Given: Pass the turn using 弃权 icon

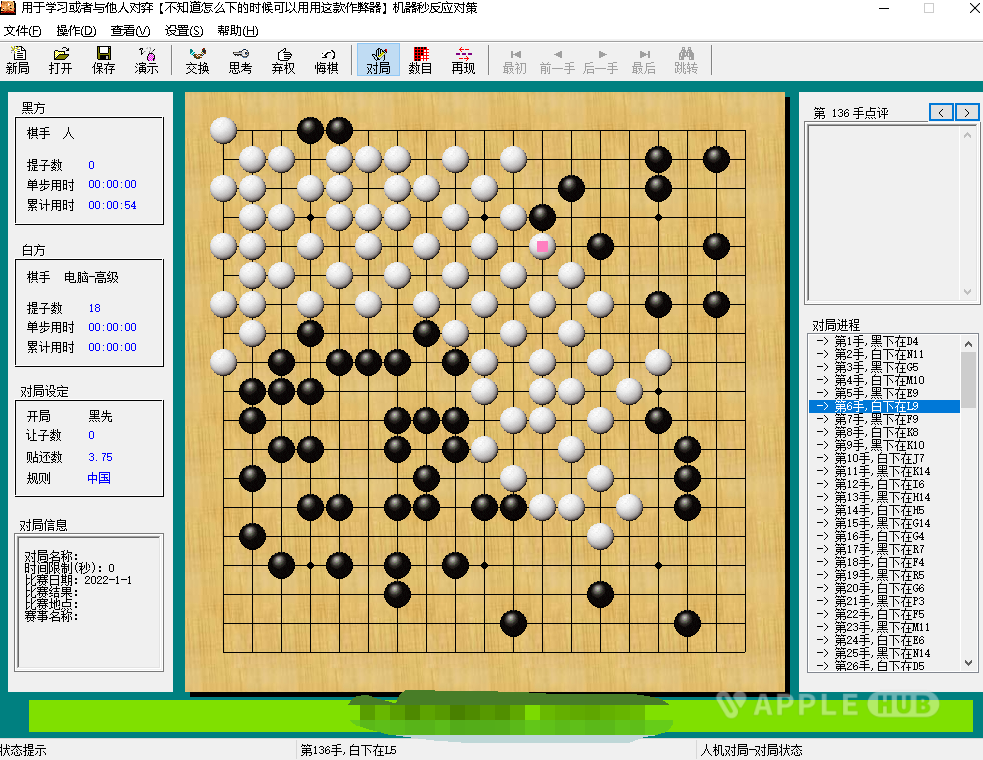Looking at the screenshot, I should 283,62.
